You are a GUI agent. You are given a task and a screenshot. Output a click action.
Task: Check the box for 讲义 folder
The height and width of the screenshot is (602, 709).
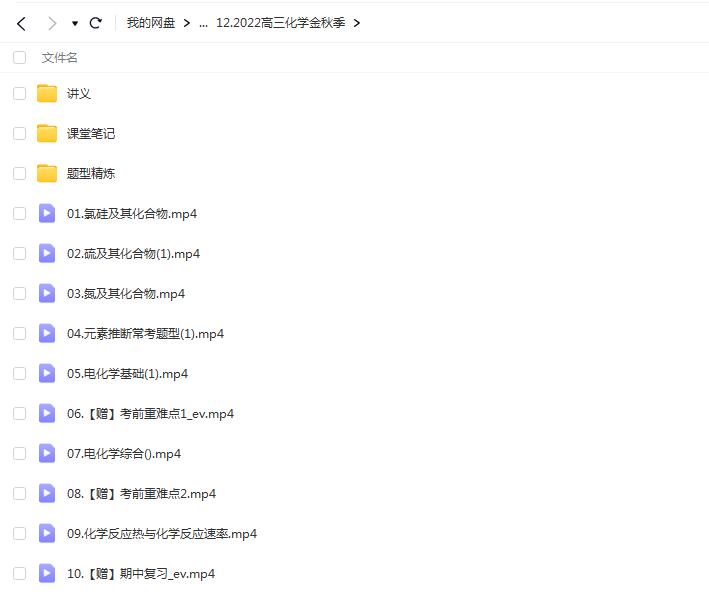click(19, 93)
